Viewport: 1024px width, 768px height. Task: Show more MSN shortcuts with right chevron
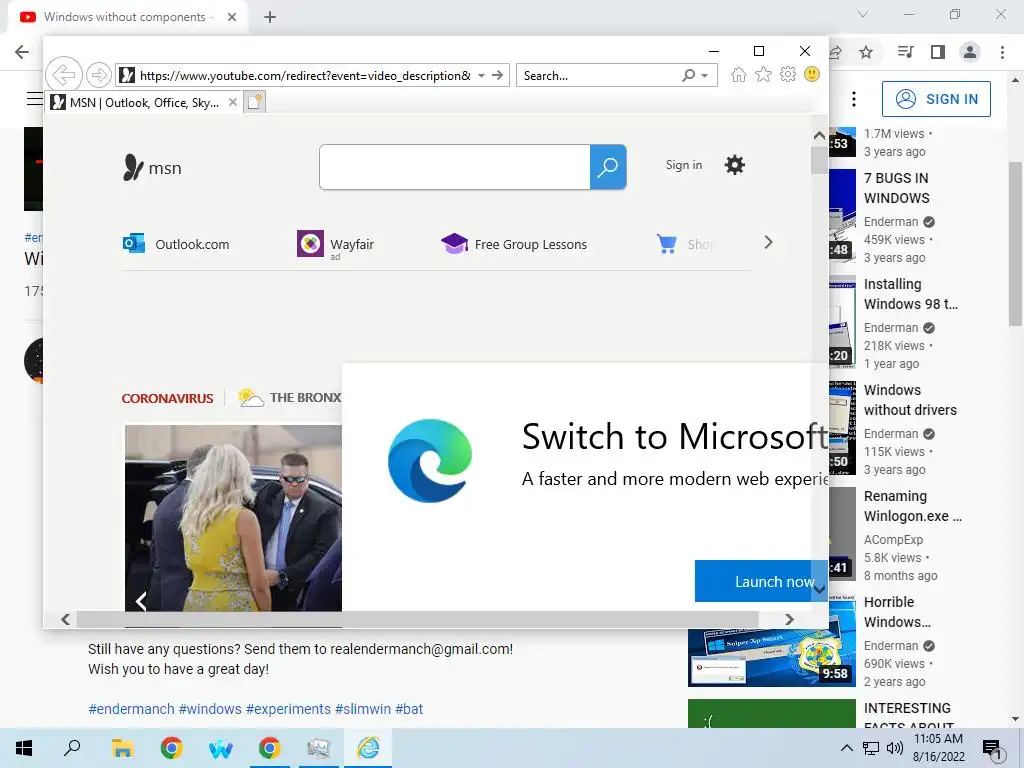[x=769, y=243]
